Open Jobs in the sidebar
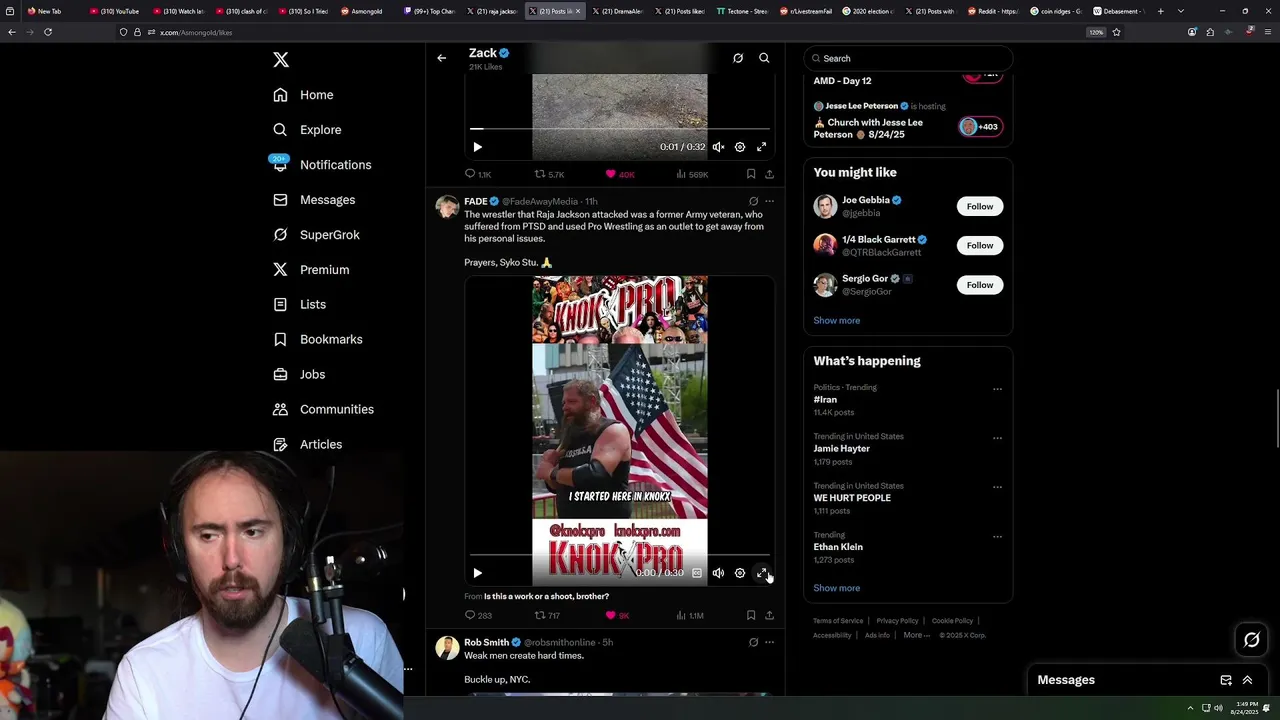 (x=299, y=374)
